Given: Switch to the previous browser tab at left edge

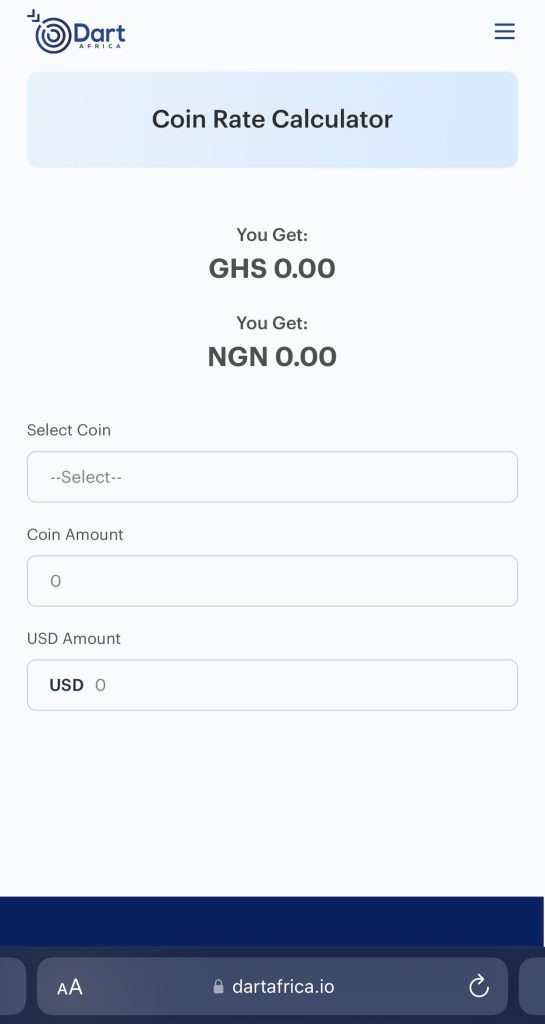Looking at the screenshot, I should click(12, 986).
